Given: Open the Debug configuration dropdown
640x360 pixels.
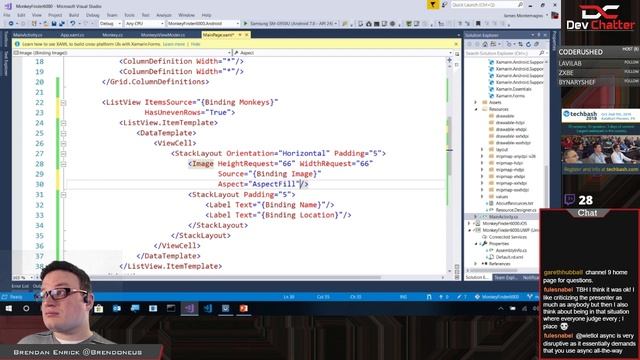Looking at the screenshot, I should (x=110, y=24).
